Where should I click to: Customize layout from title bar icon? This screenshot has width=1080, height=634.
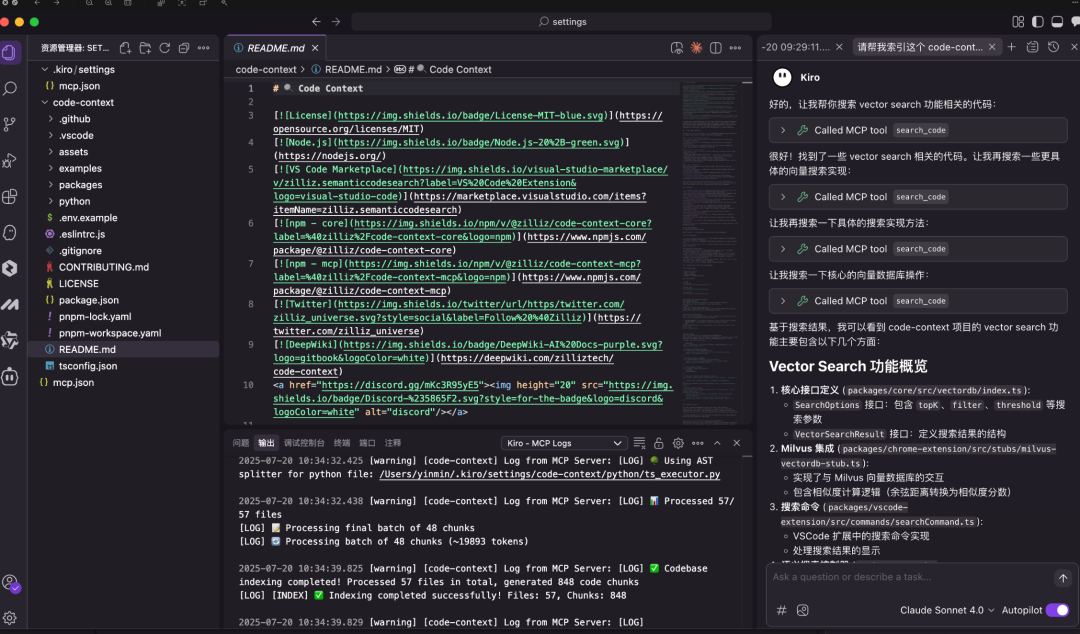click(x=1018, y=21)
